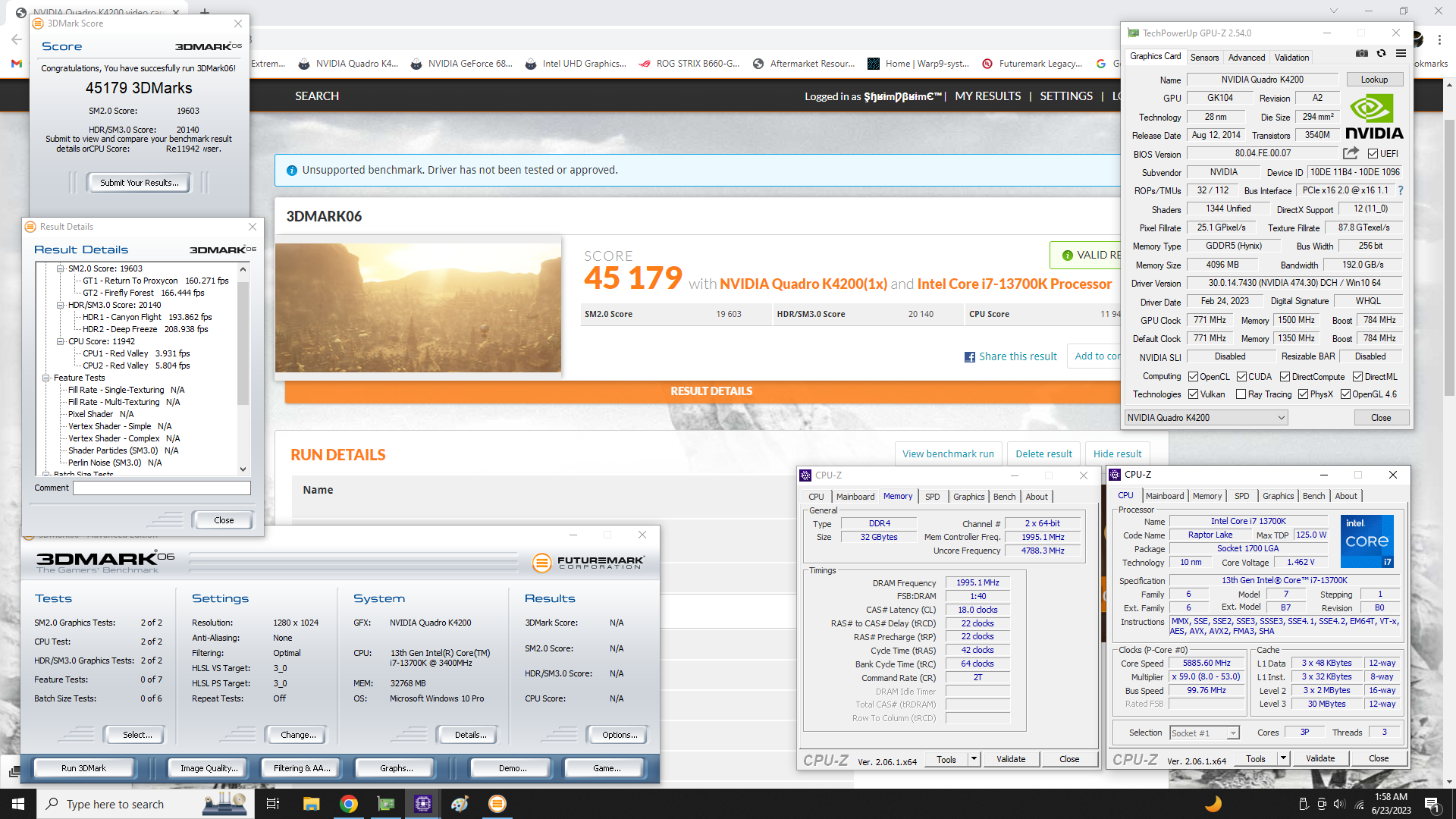This screenshot has width=1456, height=819.
Task: Click the volume speaker tray icon
Action: [1338, 804]
